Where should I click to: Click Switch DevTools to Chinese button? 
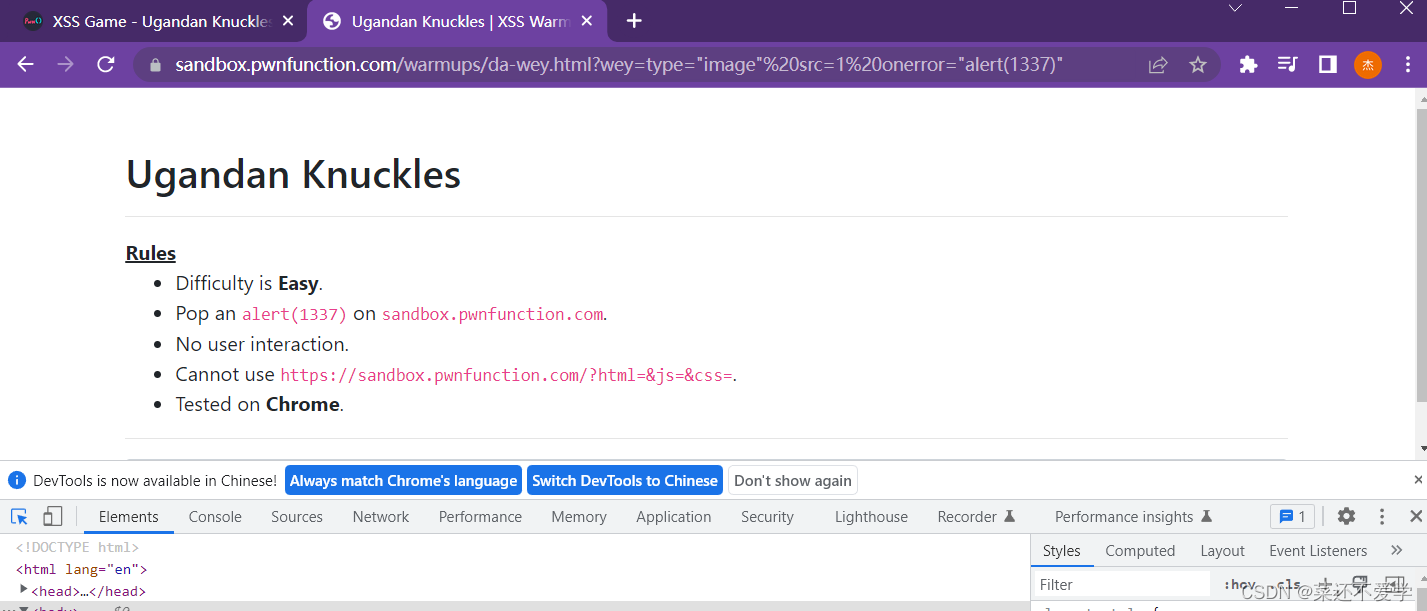[625, 481]
